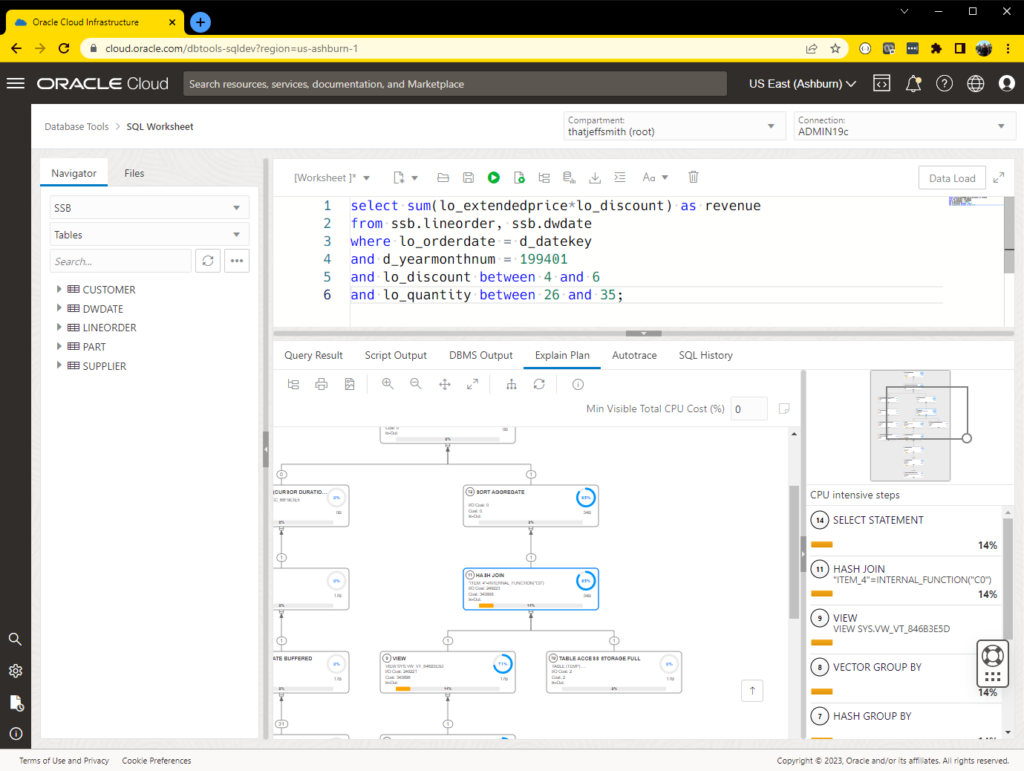
Task: Open the user profile avatar menu
Action: pyautogui.click(x=1007, y=84)
